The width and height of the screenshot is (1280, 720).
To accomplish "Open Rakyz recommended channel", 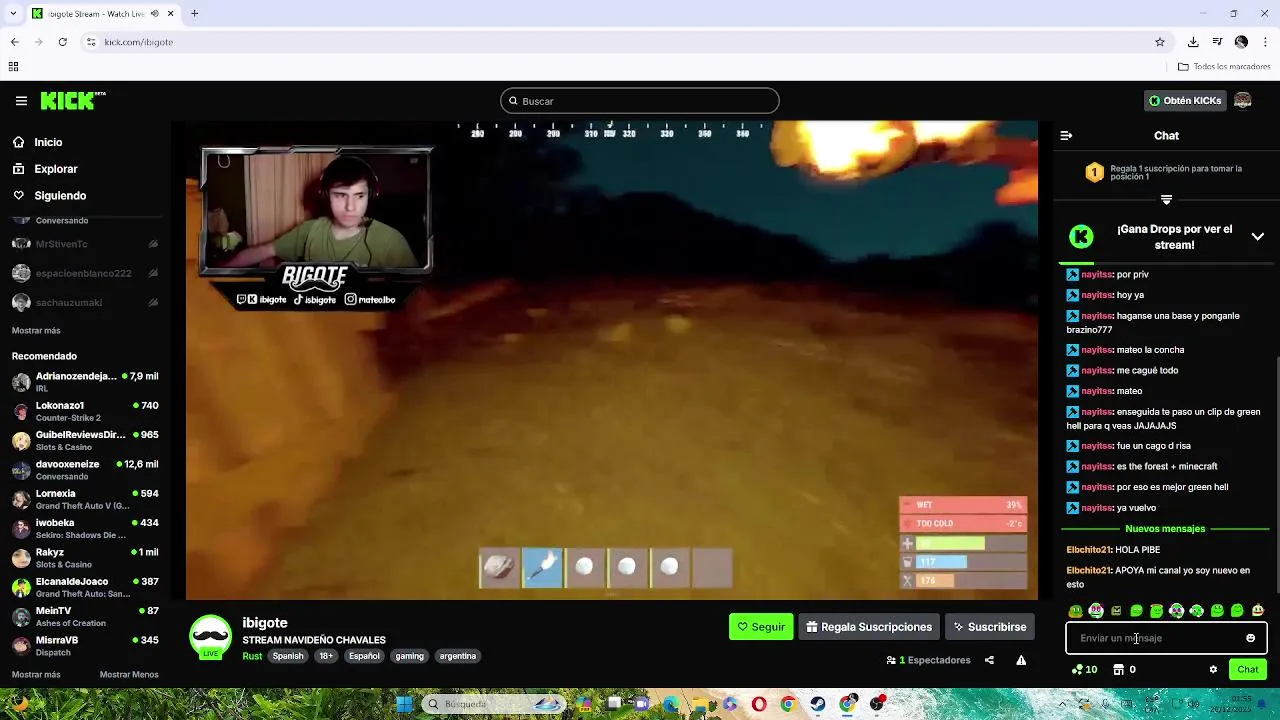I will click(85, 558).
